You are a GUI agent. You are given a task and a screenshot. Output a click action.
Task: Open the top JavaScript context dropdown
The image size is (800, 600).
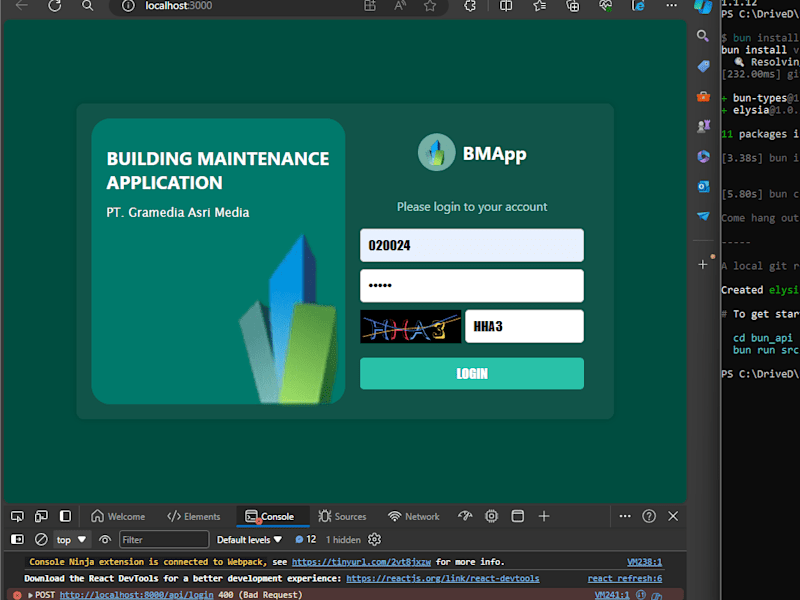[x=71, y=540]
